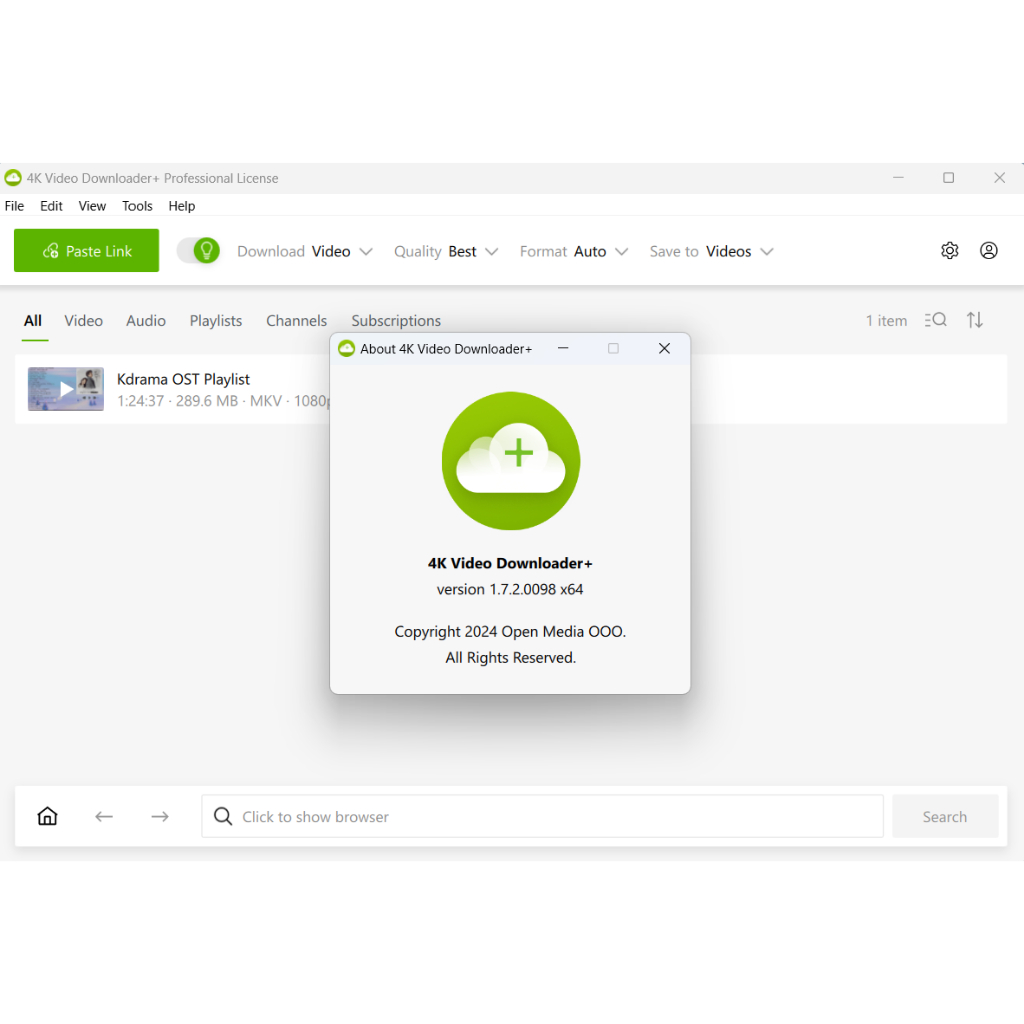Open the Edit menu
Viewport: 1024px width, 1024px height.
pos(51,206)
